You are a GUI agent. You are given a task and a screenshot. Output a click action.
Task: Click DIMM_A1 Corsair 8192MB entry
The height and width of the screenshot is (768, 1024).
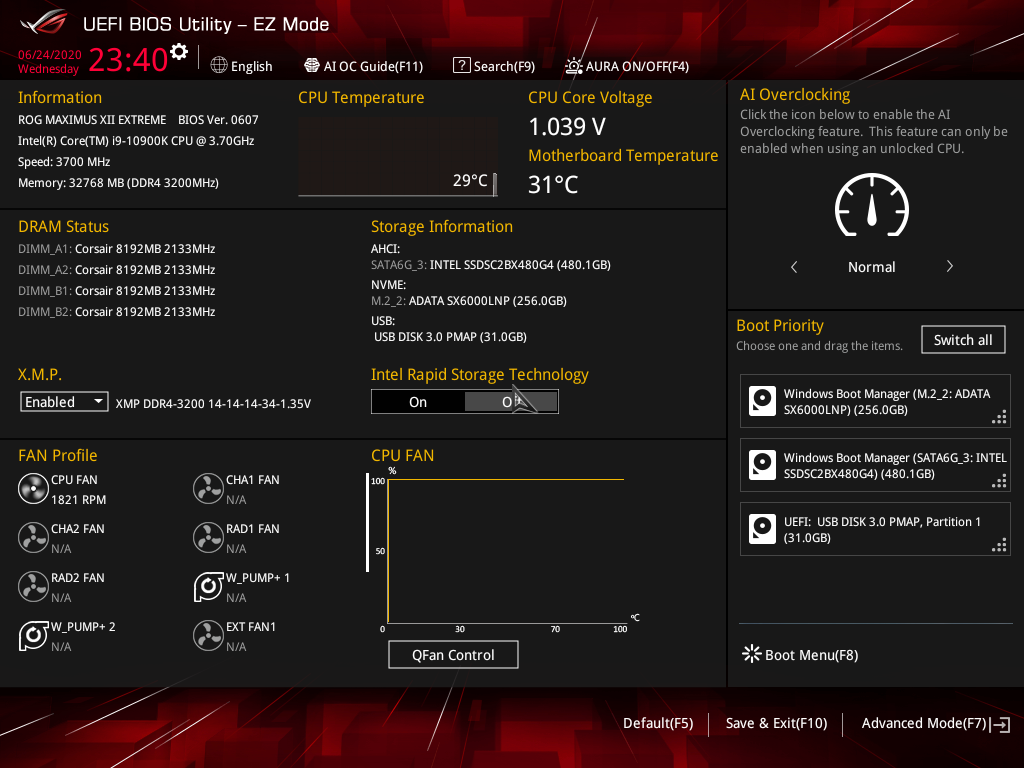(x=117, y=249)
